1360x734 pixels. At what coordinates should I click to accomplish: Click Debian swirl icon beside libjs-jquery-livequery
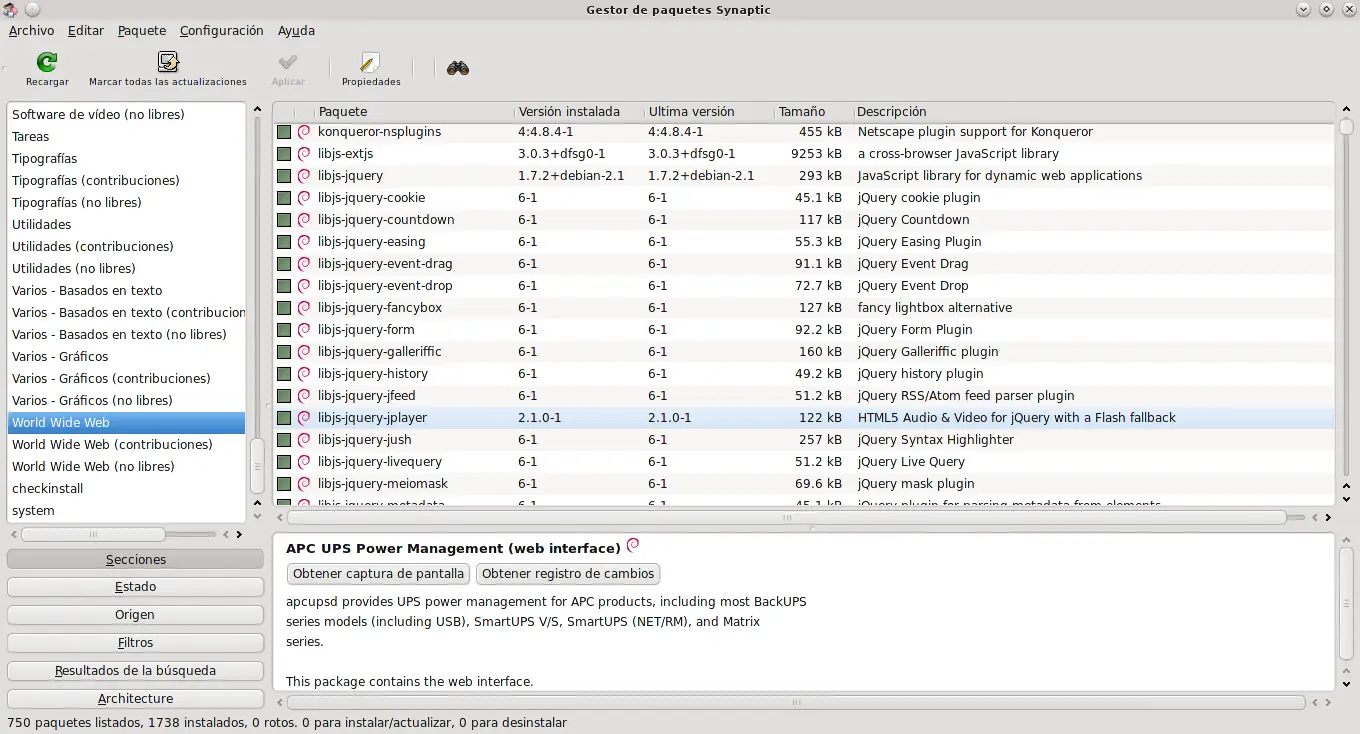tap(304, 461)
